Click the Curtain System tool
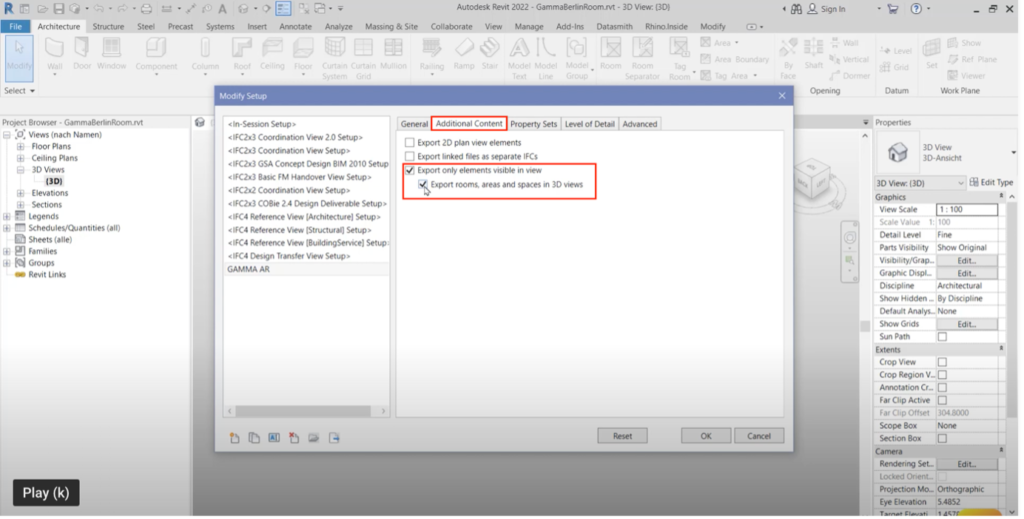The height and width of the screenshot is (519, 1024). click(334, 58)
